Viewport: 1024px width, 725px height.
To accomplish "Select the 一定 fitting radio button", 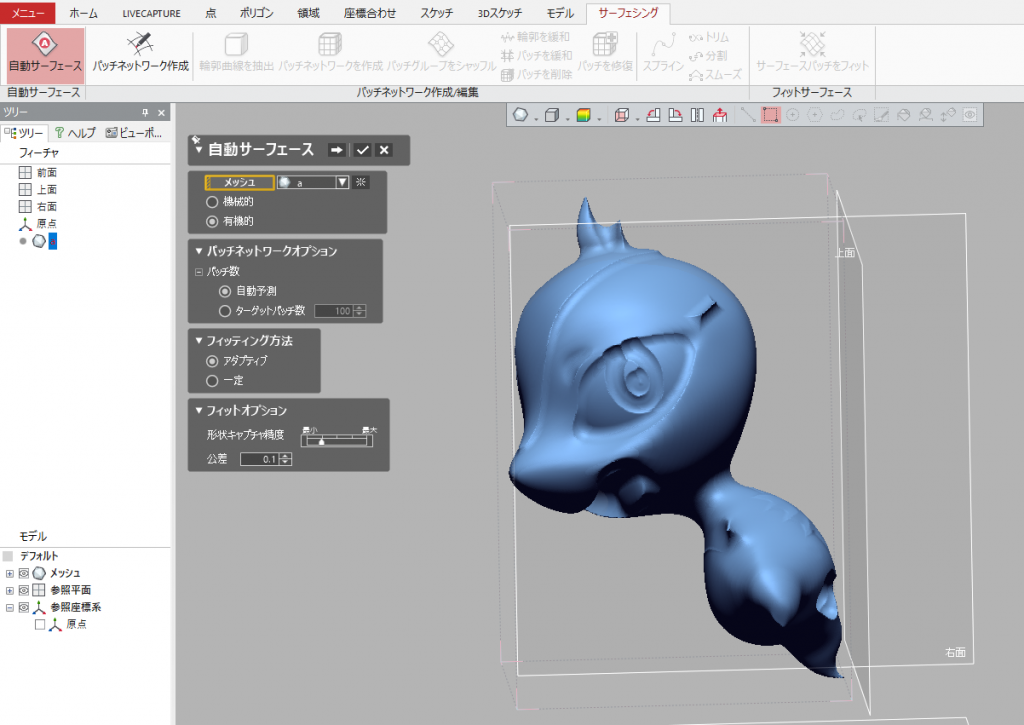I will pos(212,380).
